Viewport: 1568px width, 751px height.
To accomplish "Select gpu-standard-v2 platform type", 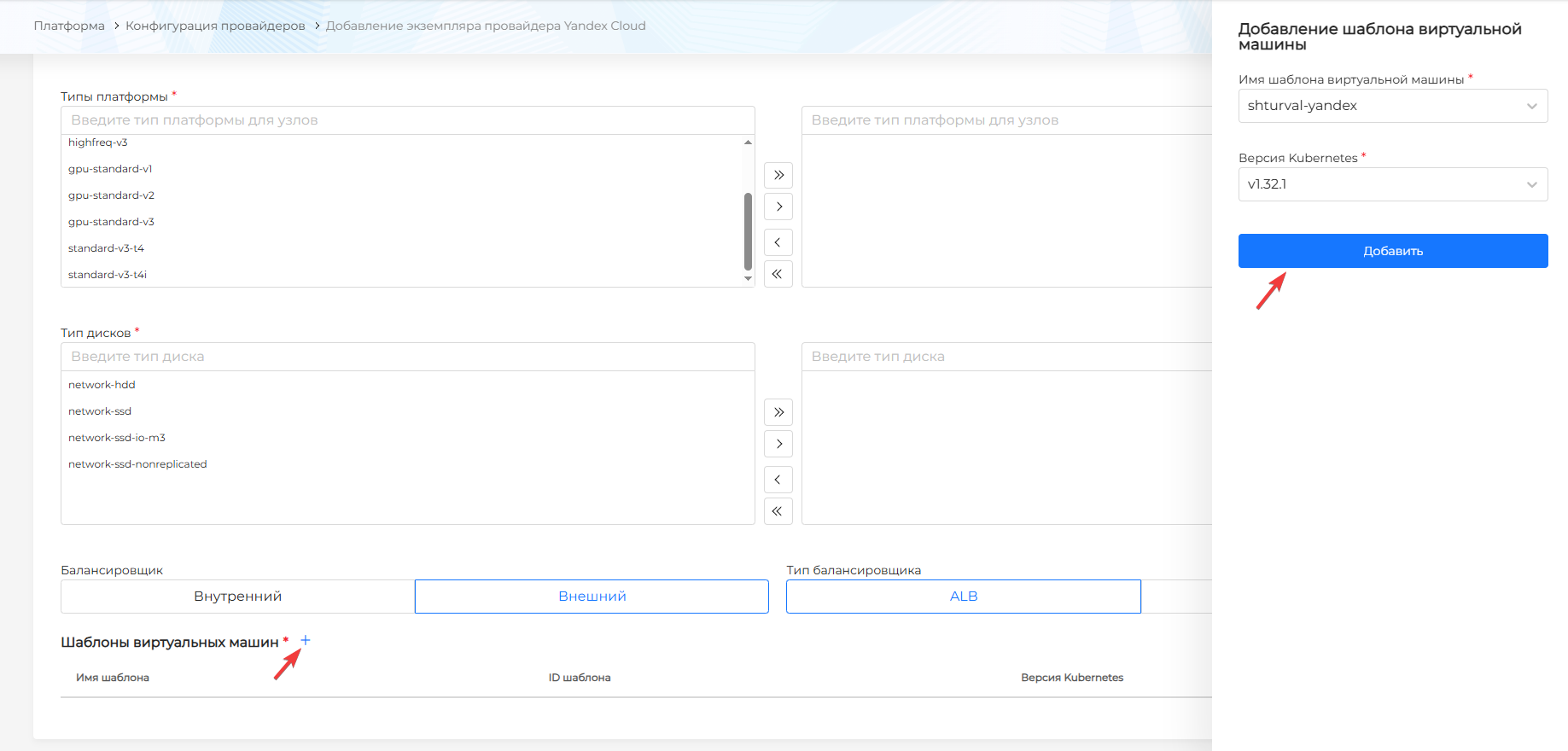I will (112, 195).
